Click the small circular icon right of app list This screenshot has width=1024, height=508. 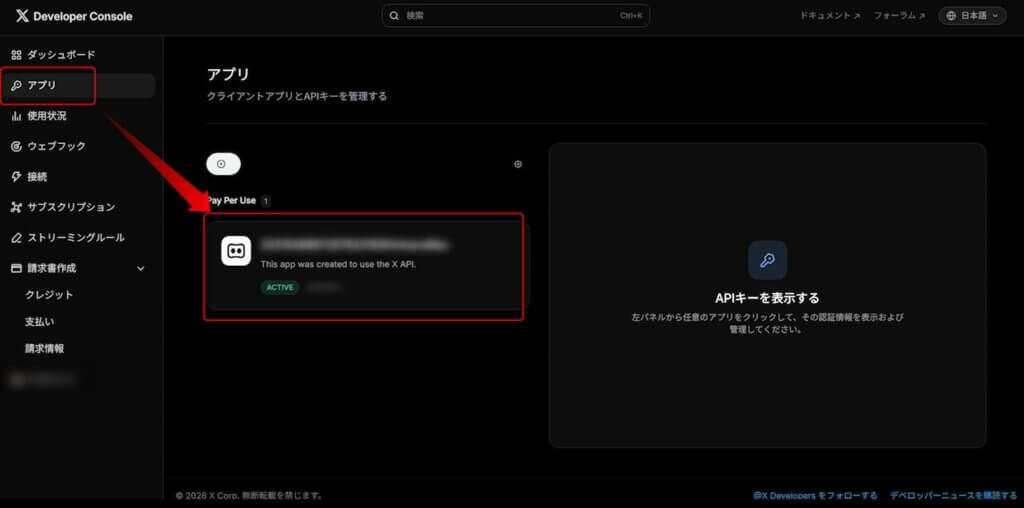(518, 164)
